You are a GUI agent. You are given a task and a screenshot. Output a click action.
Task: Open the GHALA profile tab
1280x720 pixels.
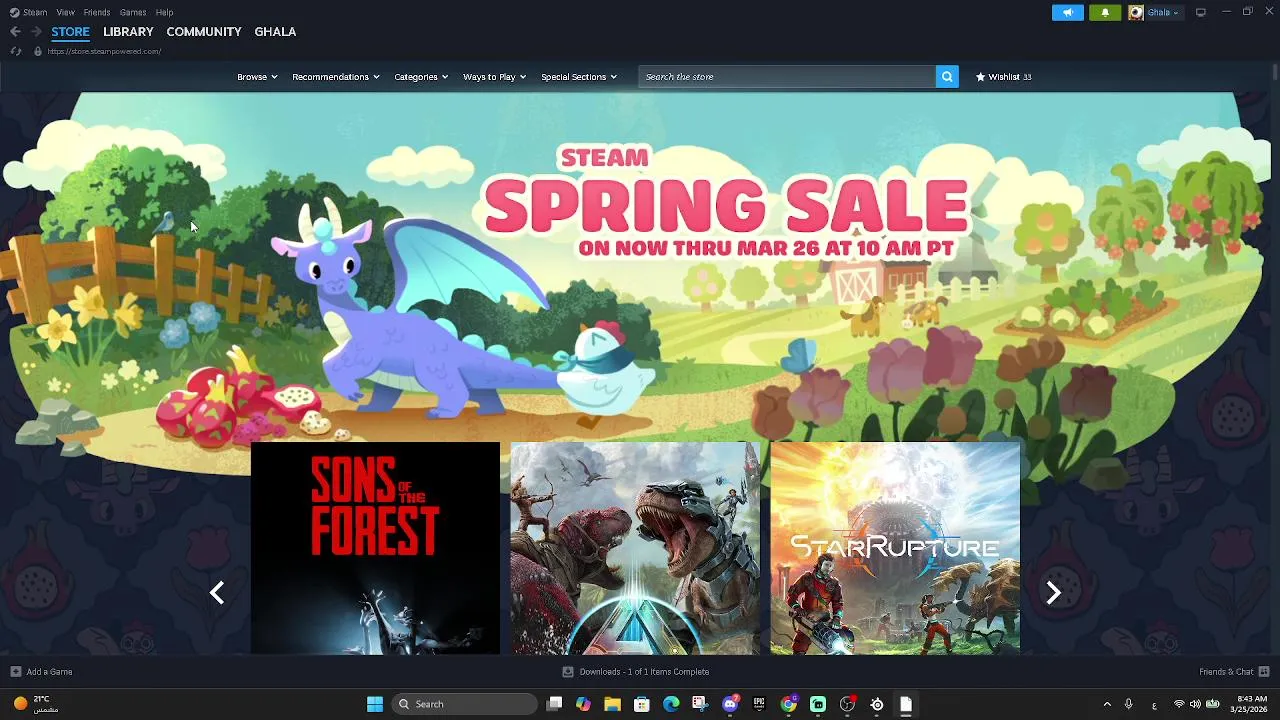coord(275,32)
